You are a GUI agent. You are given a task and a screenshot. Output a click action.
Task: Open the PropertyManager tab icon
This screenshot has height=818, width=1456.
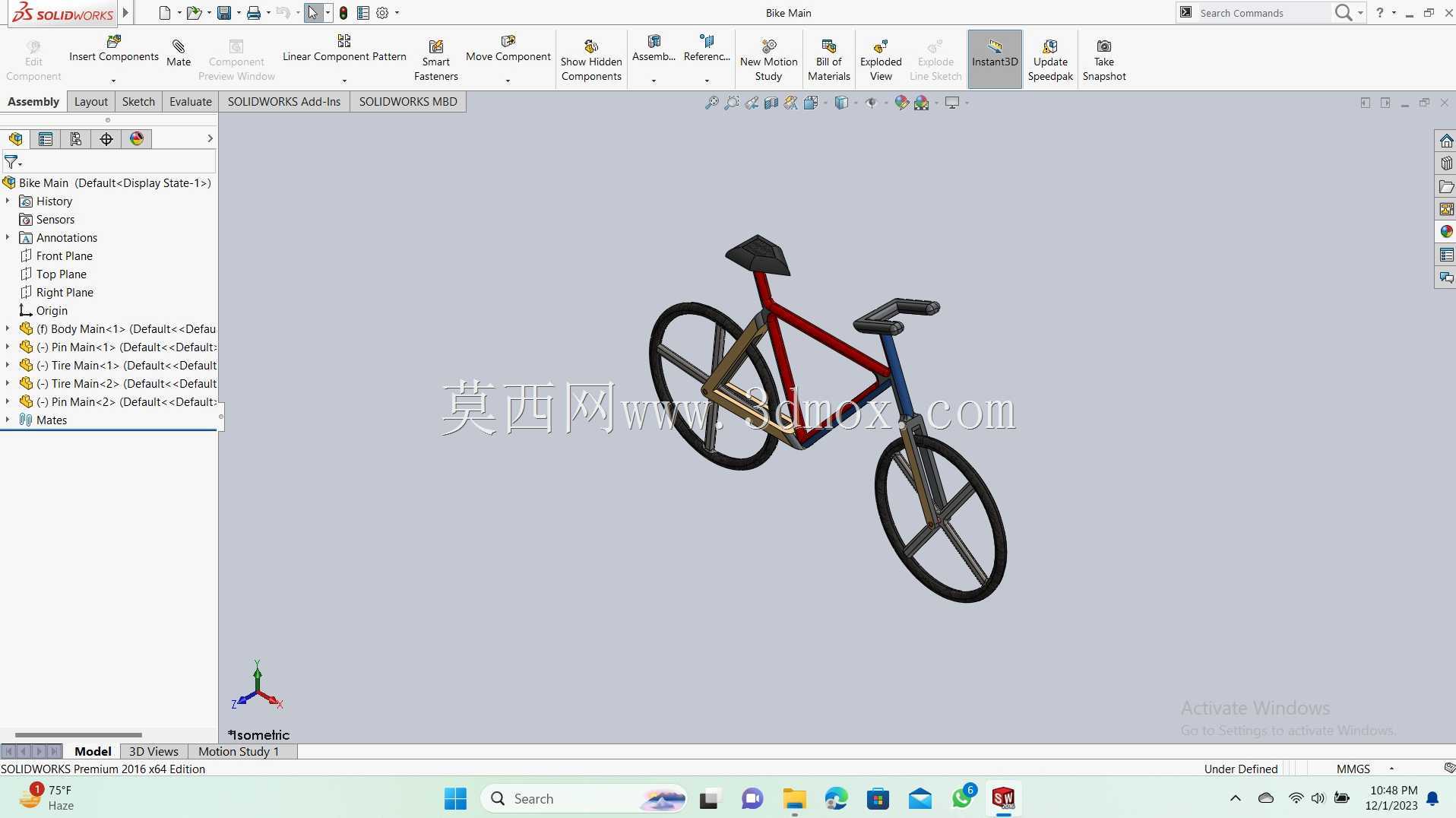tap(46, 139)
